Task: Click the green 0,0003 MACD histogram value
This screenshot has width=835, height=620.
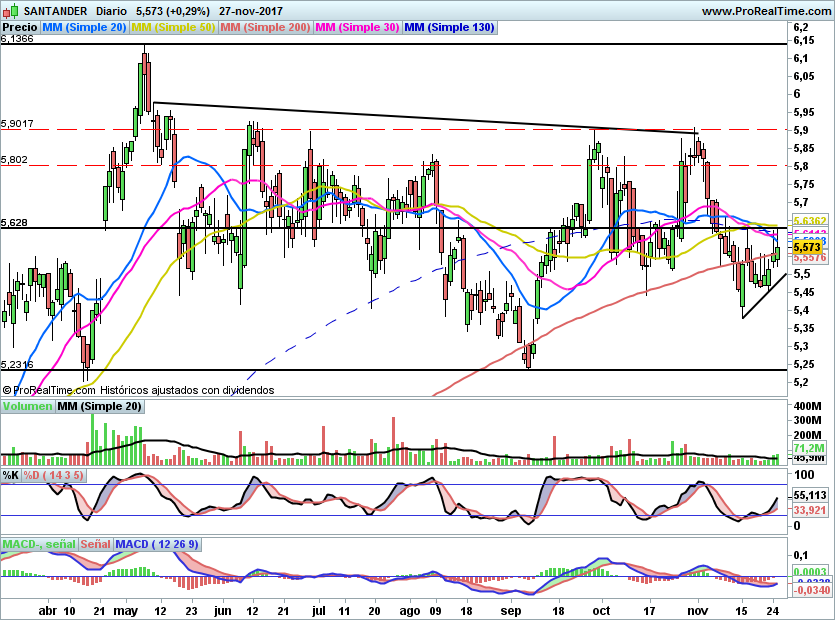Action: (811, 572)
